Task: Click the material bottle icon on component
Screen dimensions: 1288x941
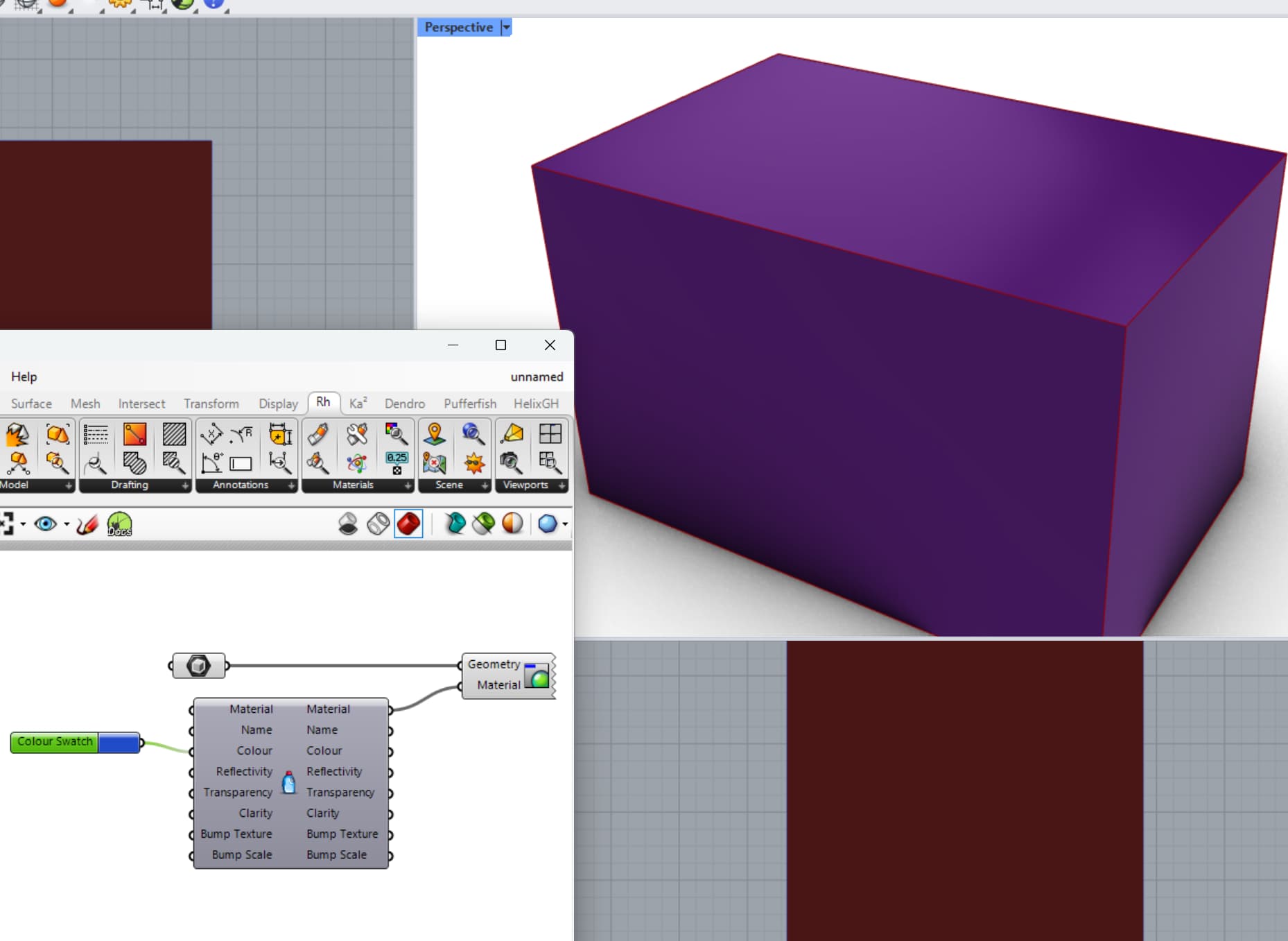Action: coord(289,782)
